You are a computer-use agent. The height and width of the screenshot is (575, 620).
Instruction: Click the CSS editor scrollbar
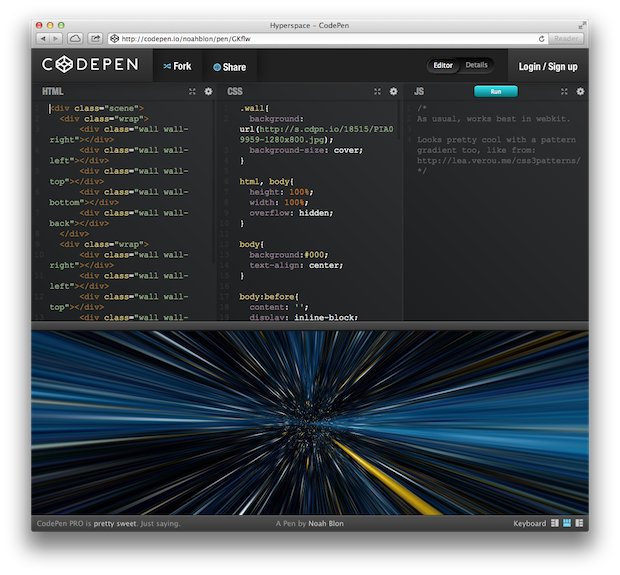pos(399,119)
